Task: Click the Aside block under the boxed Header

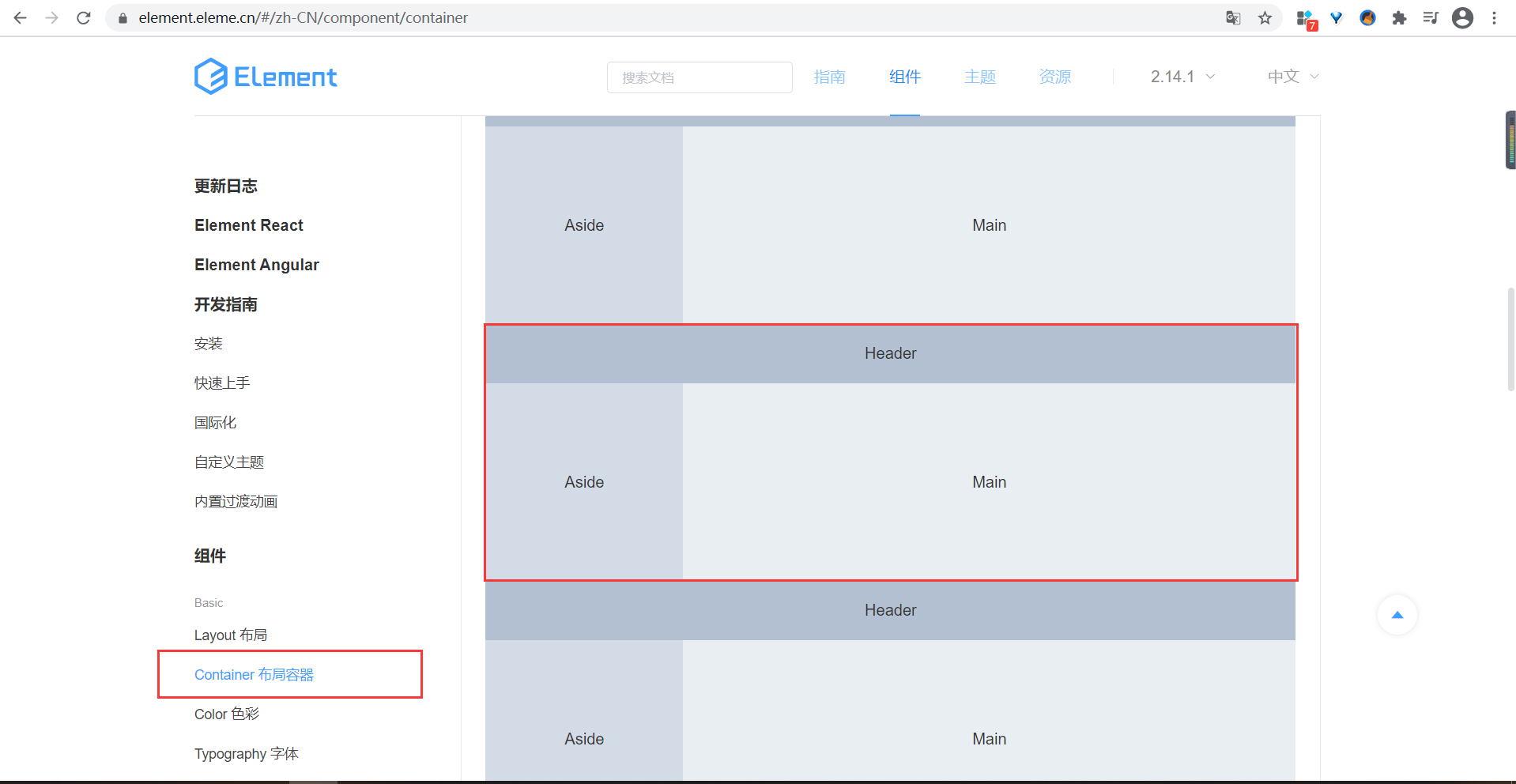Action: click(584, 482)
